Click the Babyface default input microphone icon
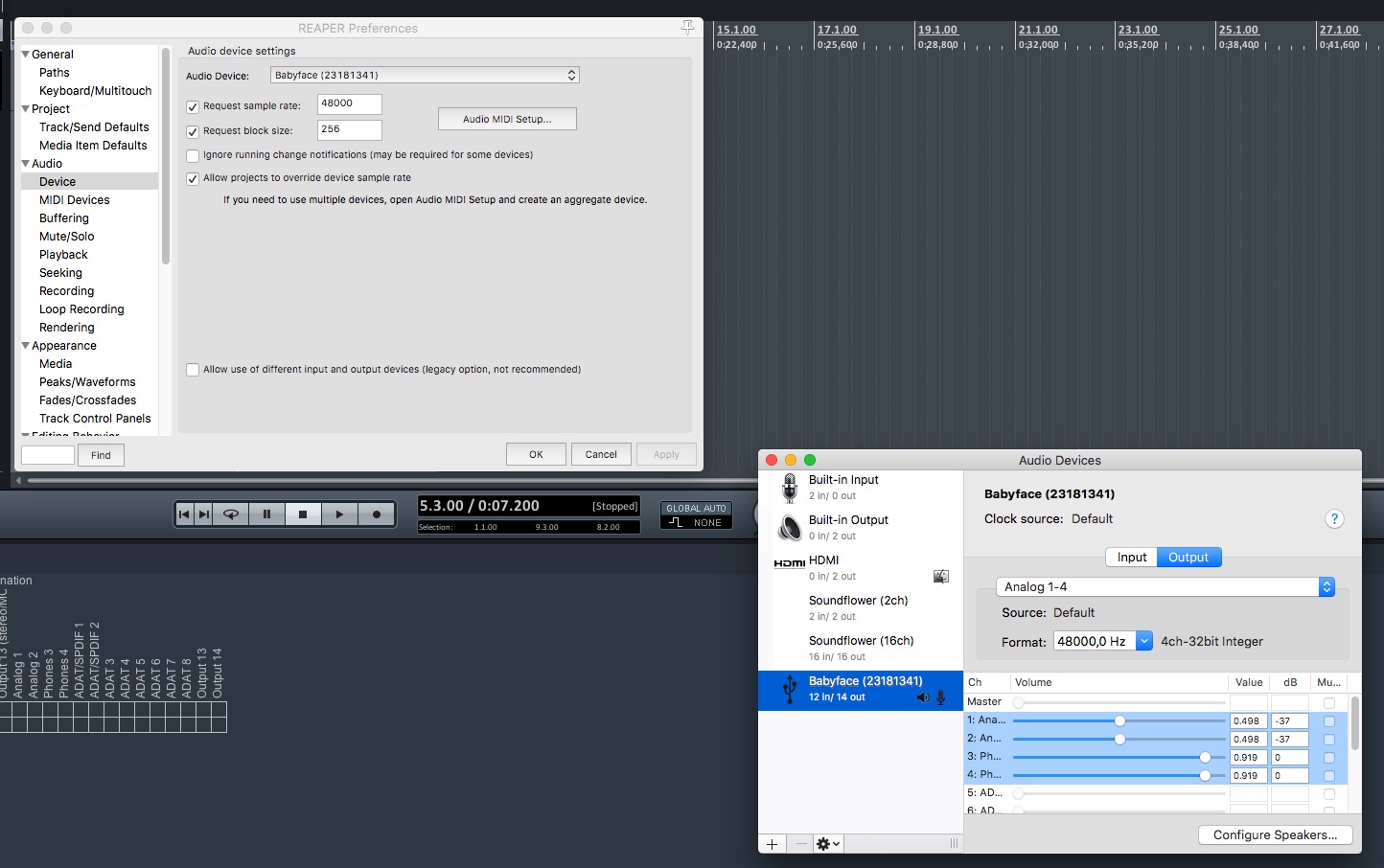 pos(941,697)
